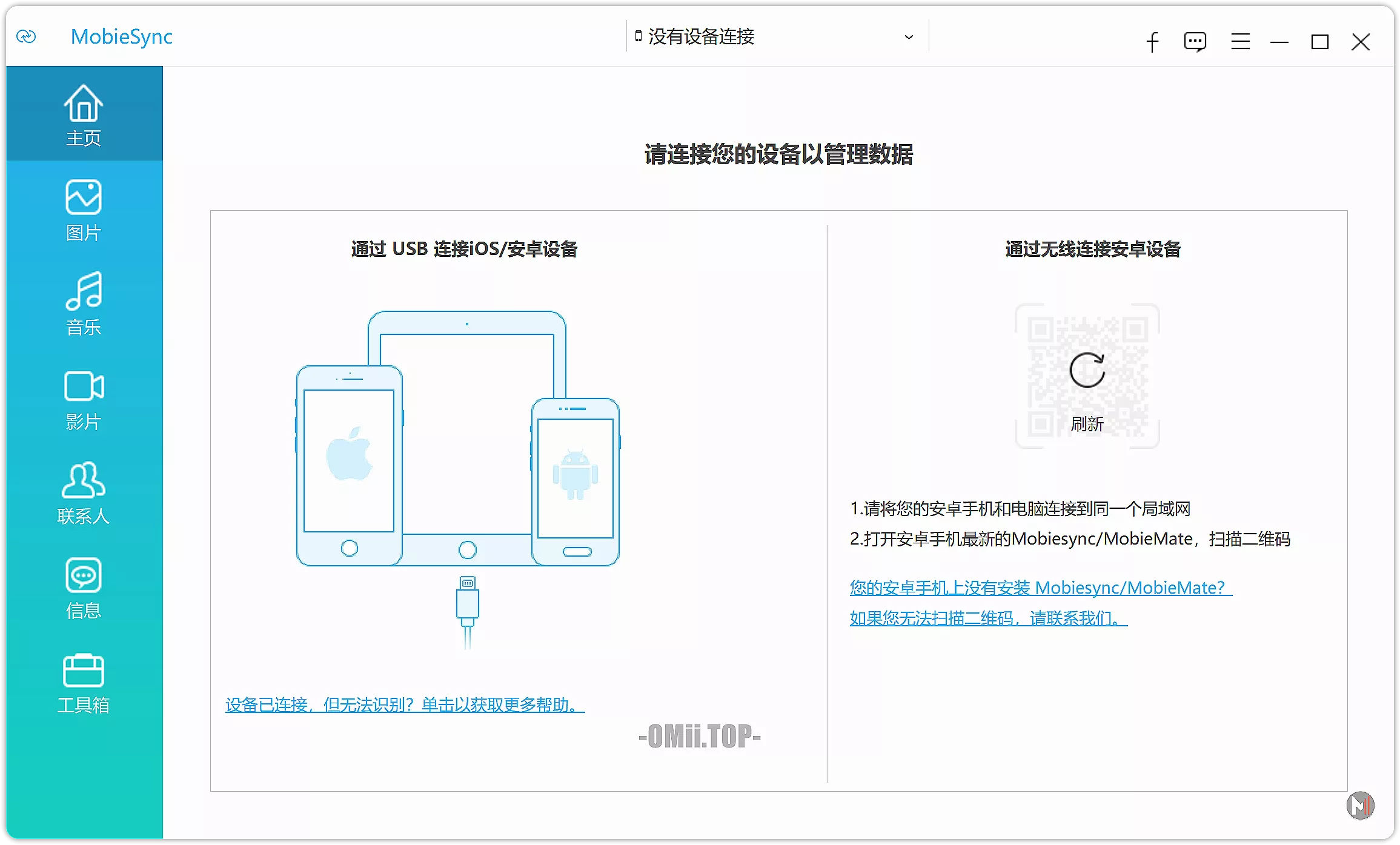
Task: Click instruction 1.请将您的安卓手机和电脑连接到同一个局域网
Action: point(1020,509)
